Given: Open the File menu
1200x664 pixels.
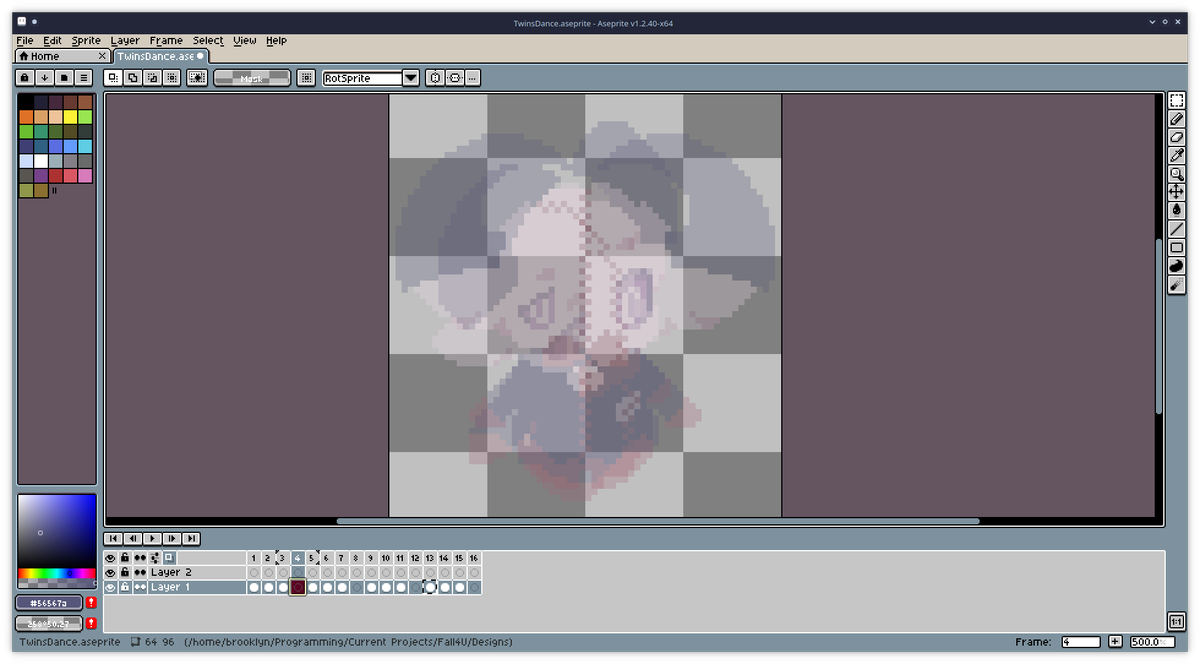Looking at the screenshot, I should click(25, 41).
